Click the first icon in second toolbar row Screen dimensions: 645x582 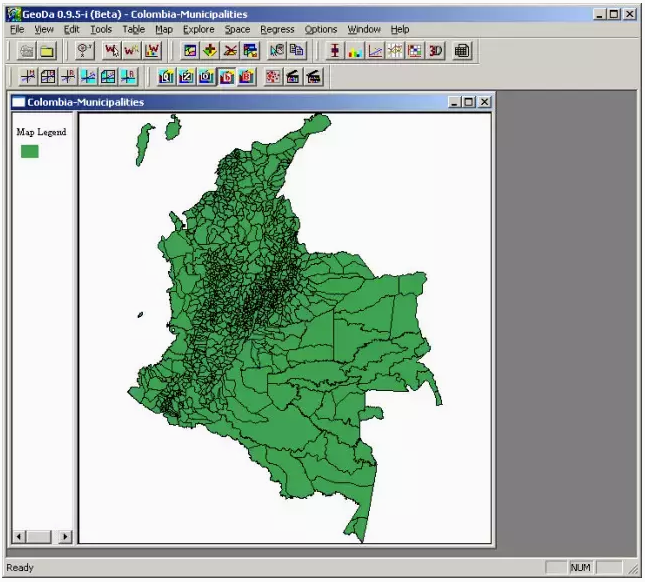(x=27, y=77)
